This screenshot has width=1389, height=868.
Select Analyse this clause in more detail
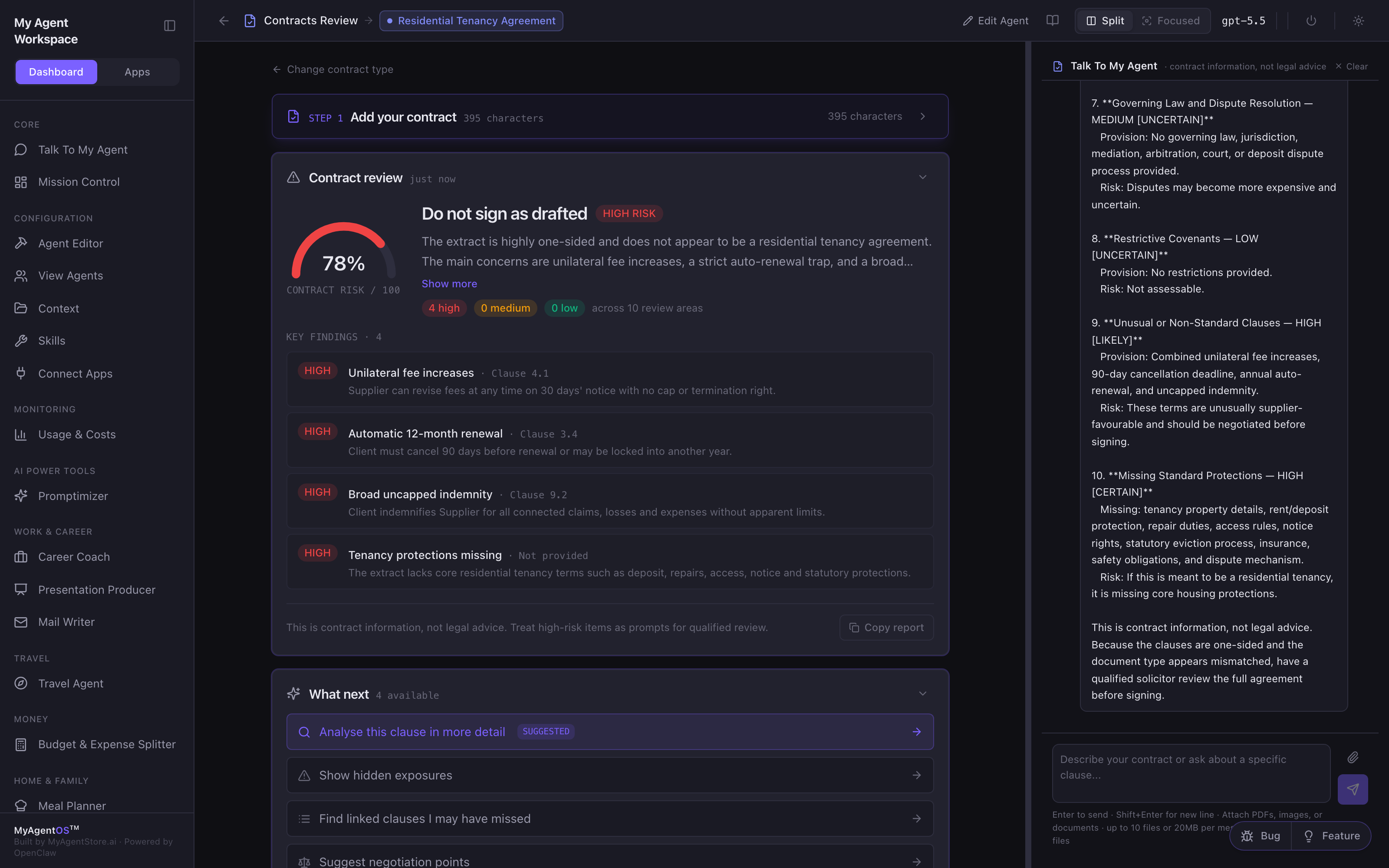click(x=609, y=732)
